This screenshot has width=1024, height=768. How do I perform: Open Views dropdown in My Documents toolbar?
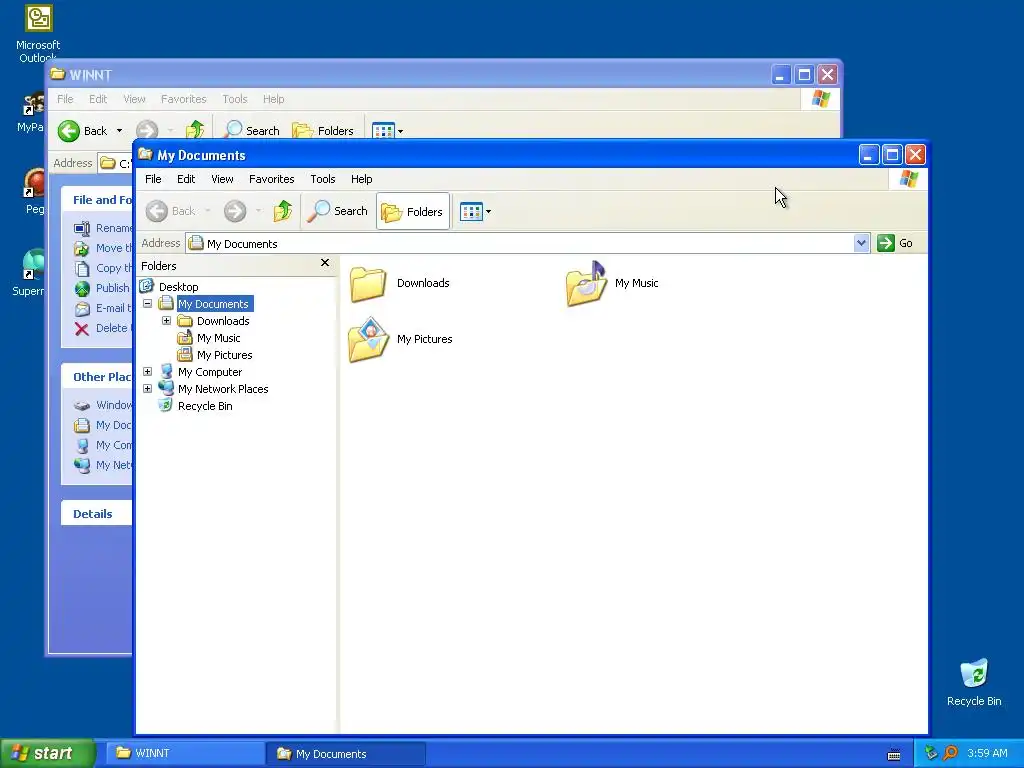475,211
